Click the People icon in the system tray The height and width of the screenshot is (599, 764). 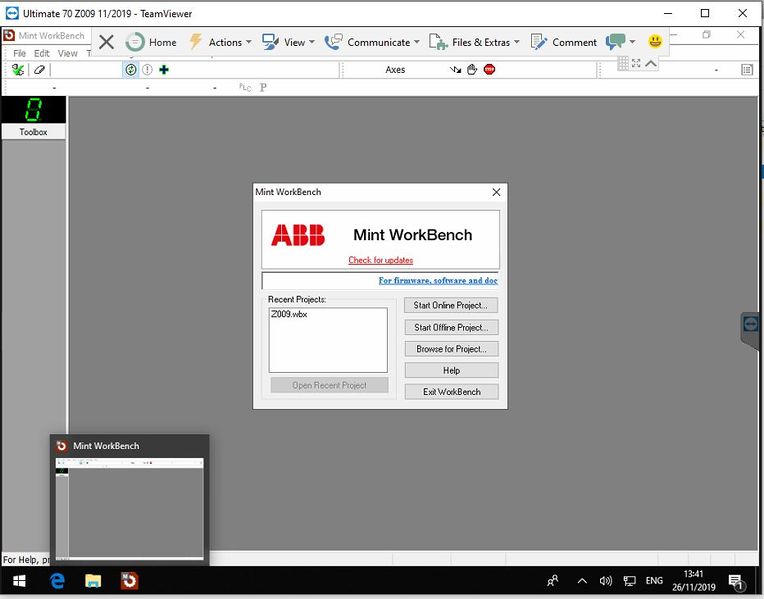(x=553, y=581)
